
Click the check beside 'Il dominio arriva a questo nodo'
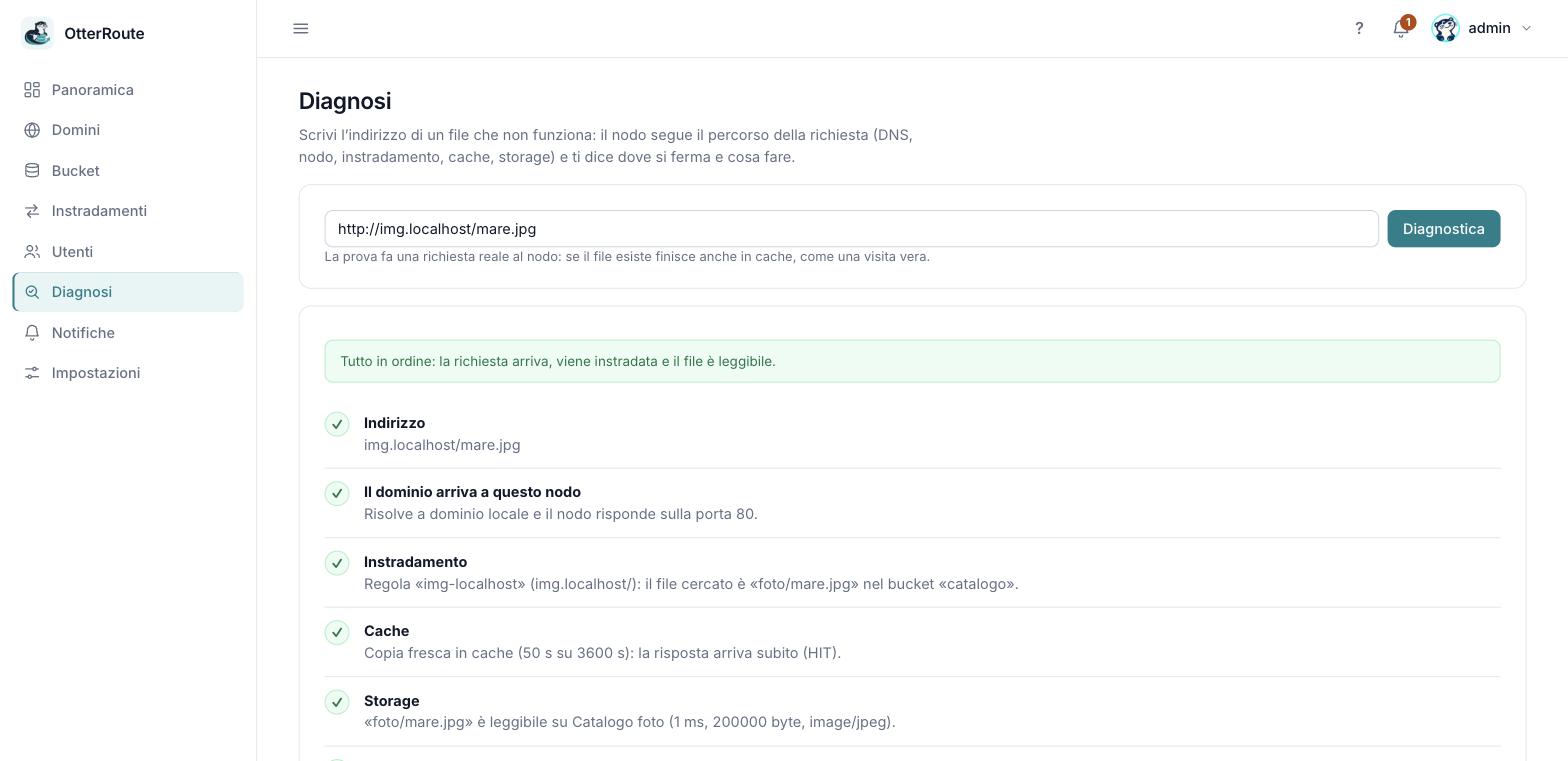click(337, 493)
